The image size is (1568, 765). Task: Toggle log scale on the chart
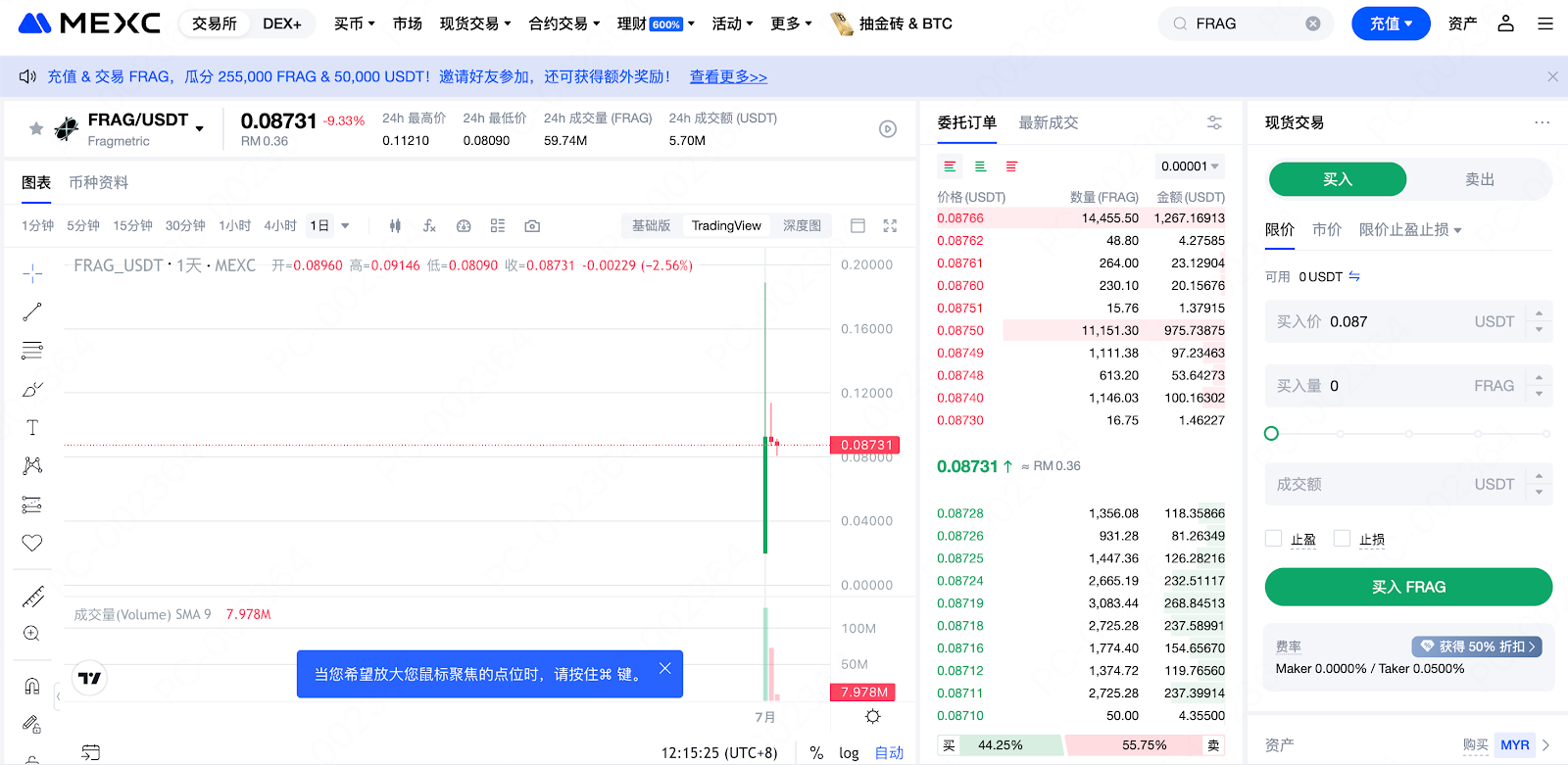pos(849,753)
